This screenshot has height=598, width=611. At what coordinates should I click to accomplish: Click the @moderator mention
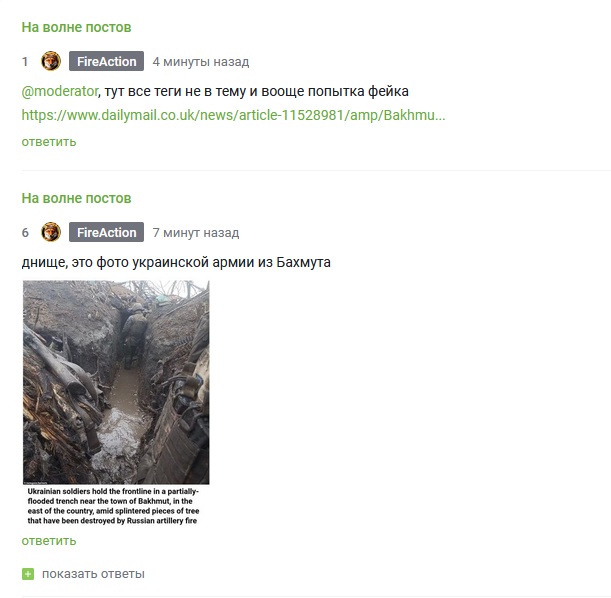(60, 91)
